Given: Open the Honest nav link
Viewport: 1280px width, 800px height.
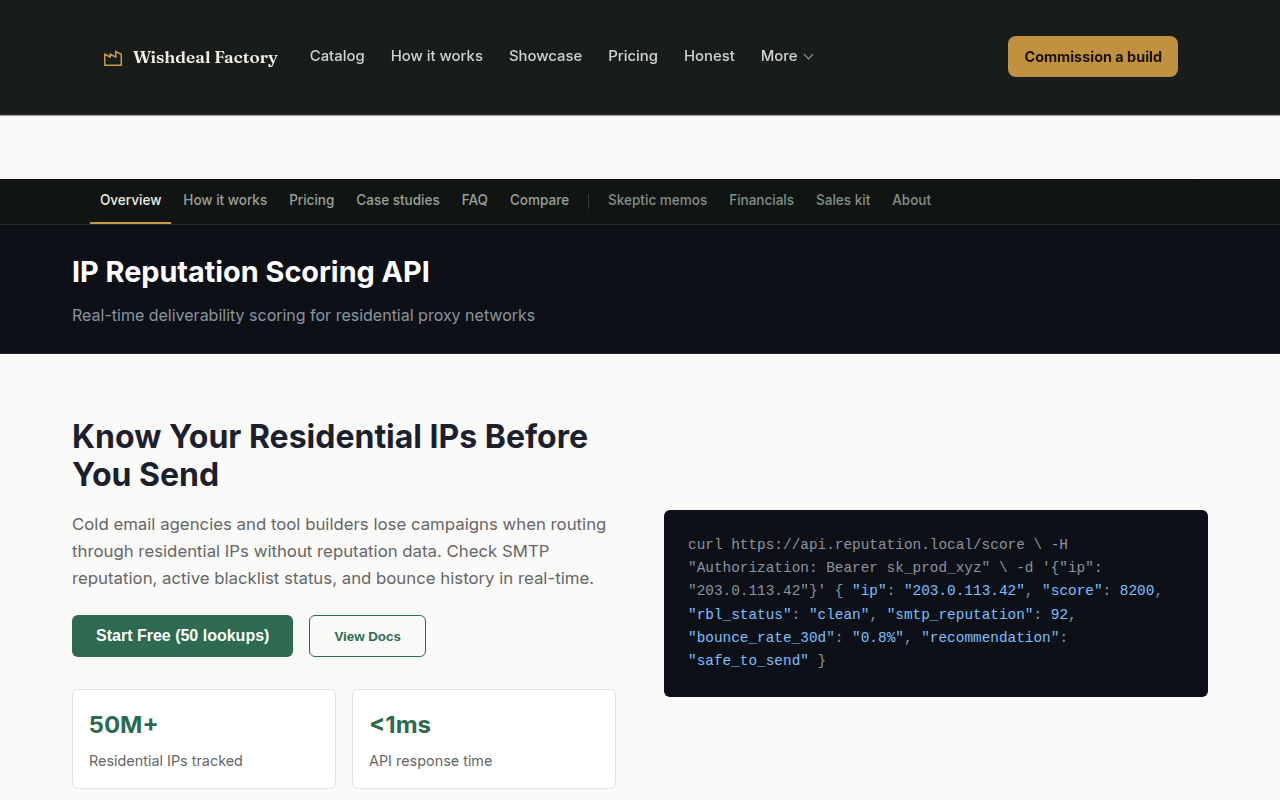Looking at the screenshot, I should point(709,56).
